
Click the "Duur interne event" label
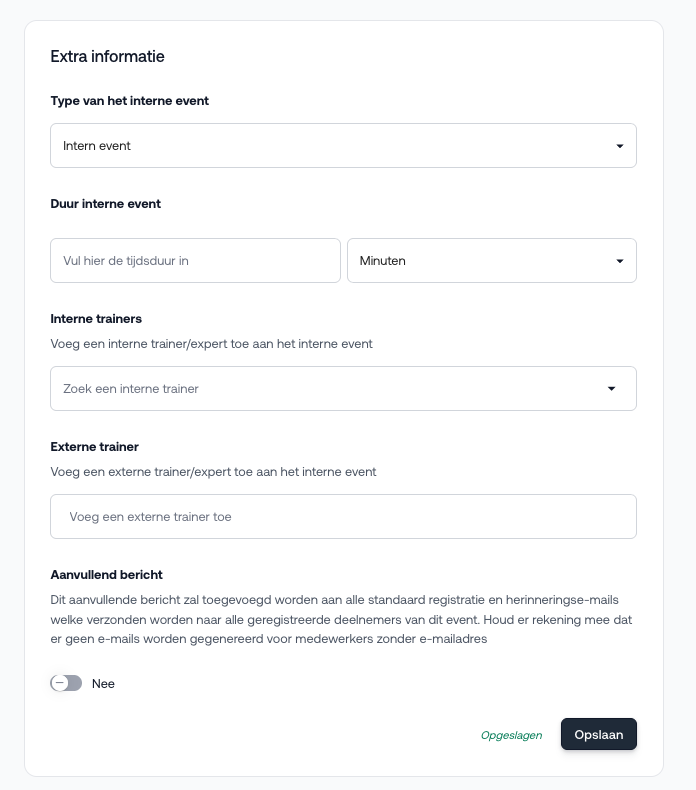pyautogui.click(x=105, y=204)
